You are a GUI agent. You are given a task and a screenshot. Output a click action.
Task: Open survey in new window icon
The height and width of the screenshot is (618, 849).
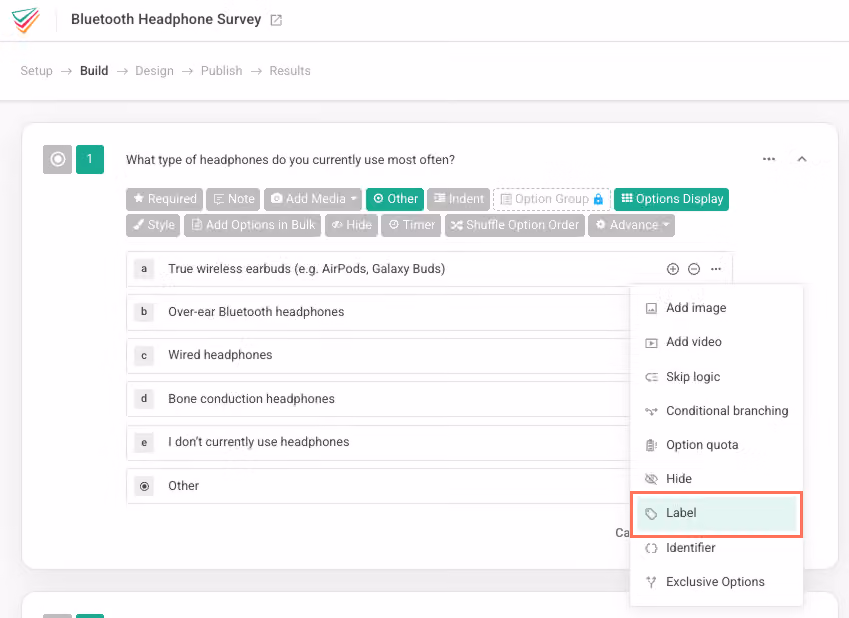[276, 20]
